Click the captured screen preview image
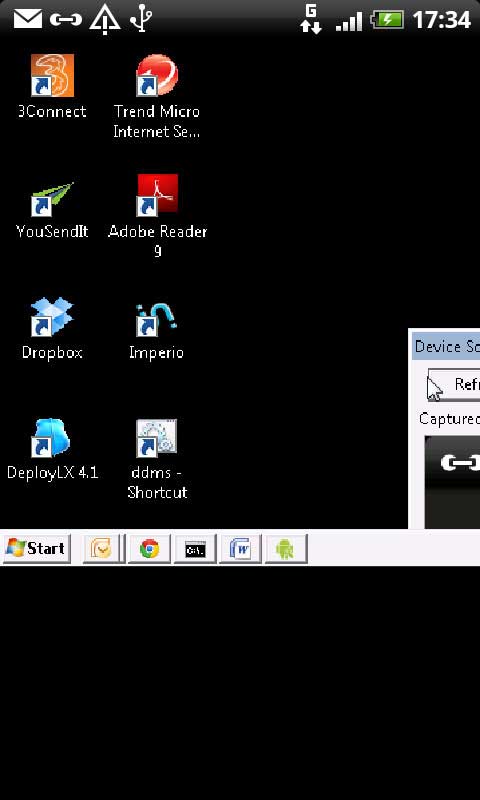The width and height of the screenshot is (480, 800). (x=452, y=482)
